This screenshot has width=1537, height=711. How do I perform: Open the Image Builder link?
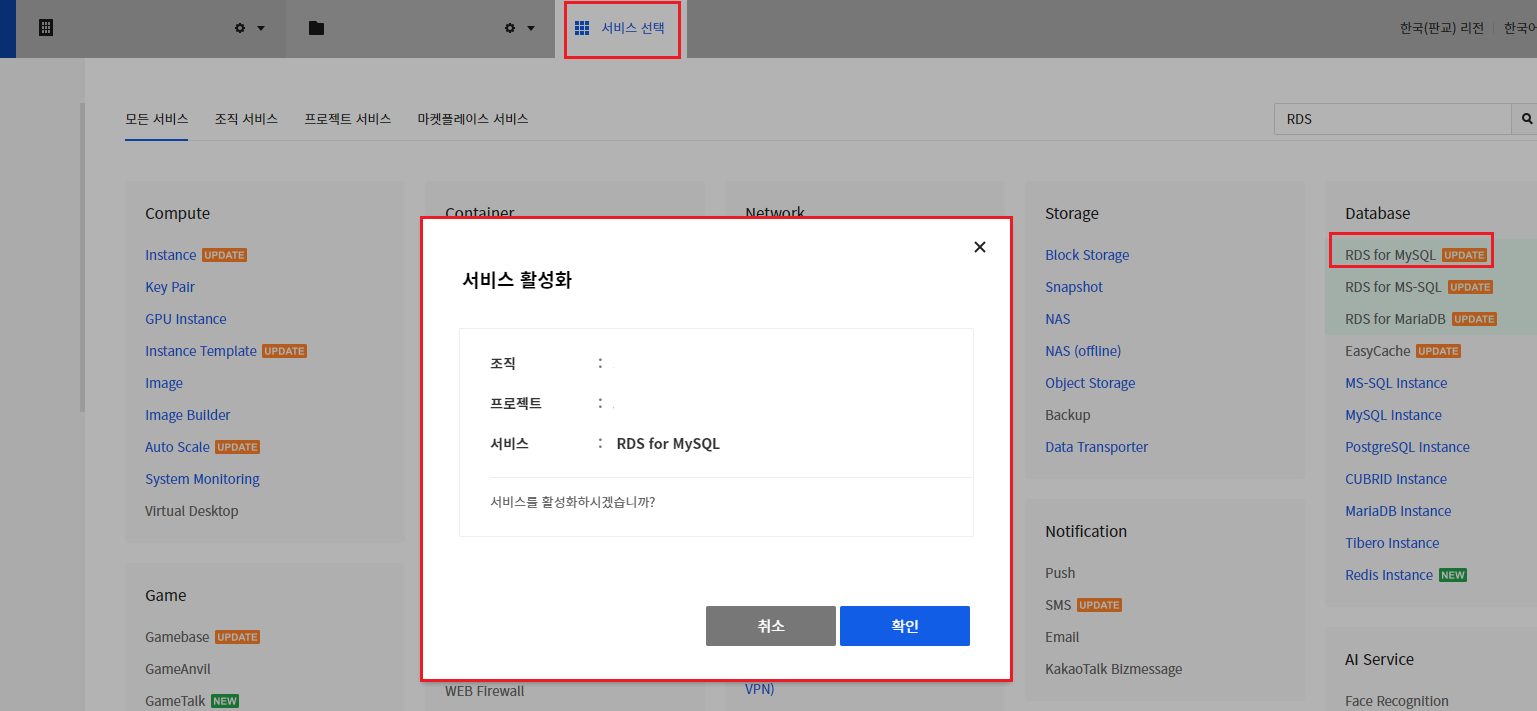pyautogui.click(x=188, y=415)
